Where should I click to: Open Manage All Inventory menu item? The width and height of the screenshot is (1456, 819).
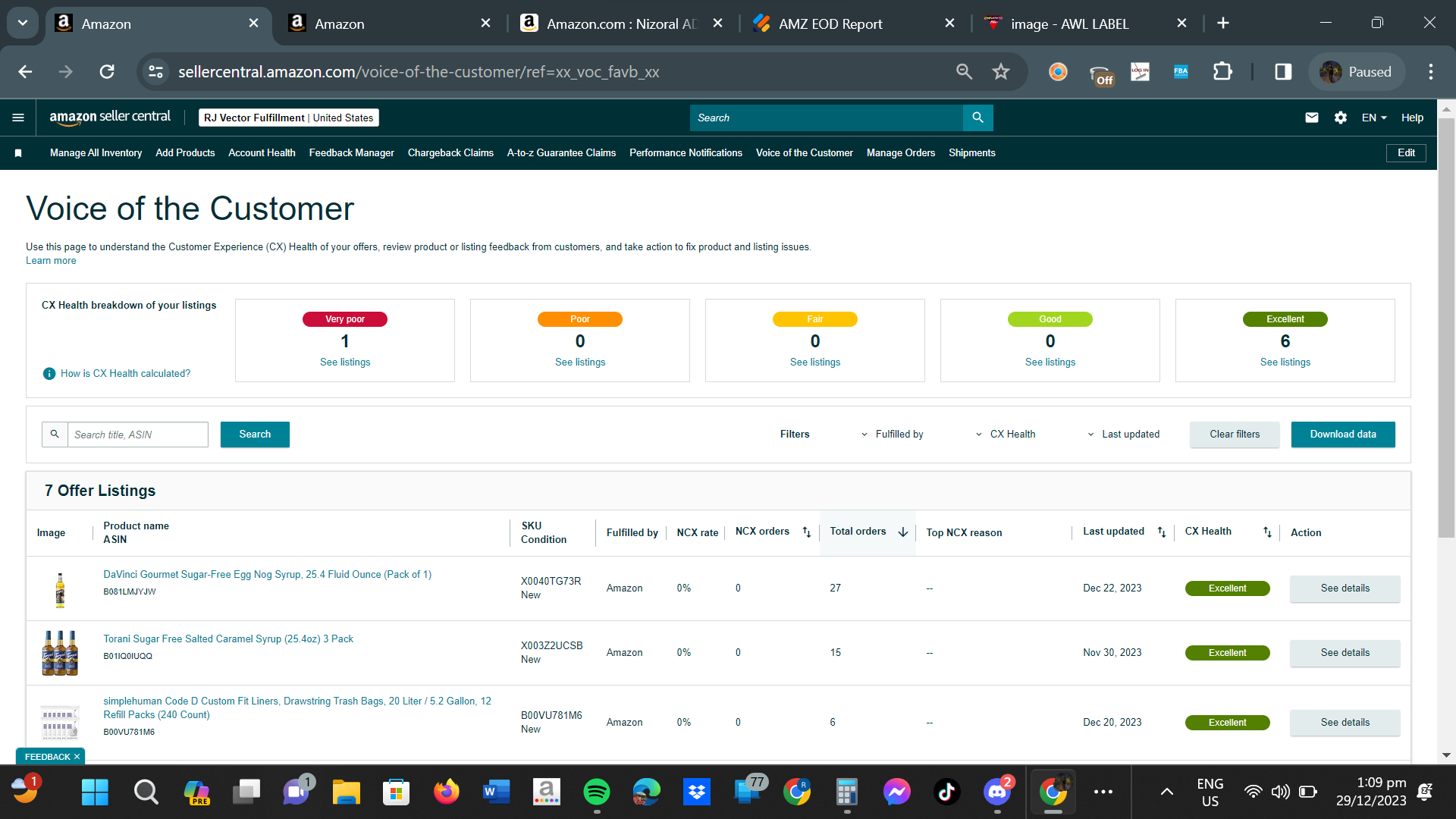(x=96, y=153)
